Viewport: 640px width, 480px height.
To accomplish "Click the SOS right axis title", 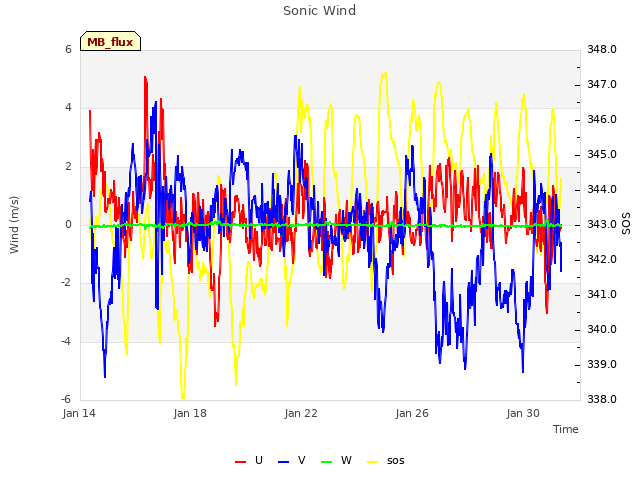I will [x=626, y=224].
